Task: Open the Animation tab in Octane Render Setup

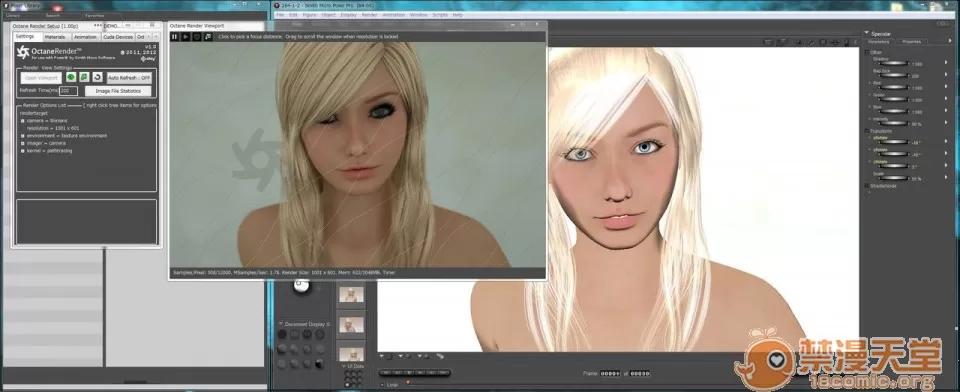Action: click(85, 37)
